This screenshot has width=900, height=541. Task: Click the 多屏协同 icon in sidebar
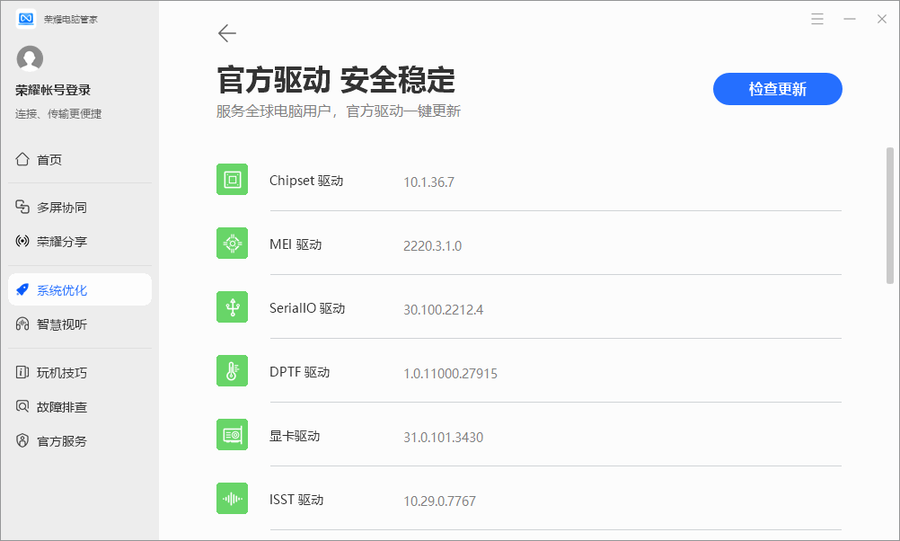click(x=22, y=207)
